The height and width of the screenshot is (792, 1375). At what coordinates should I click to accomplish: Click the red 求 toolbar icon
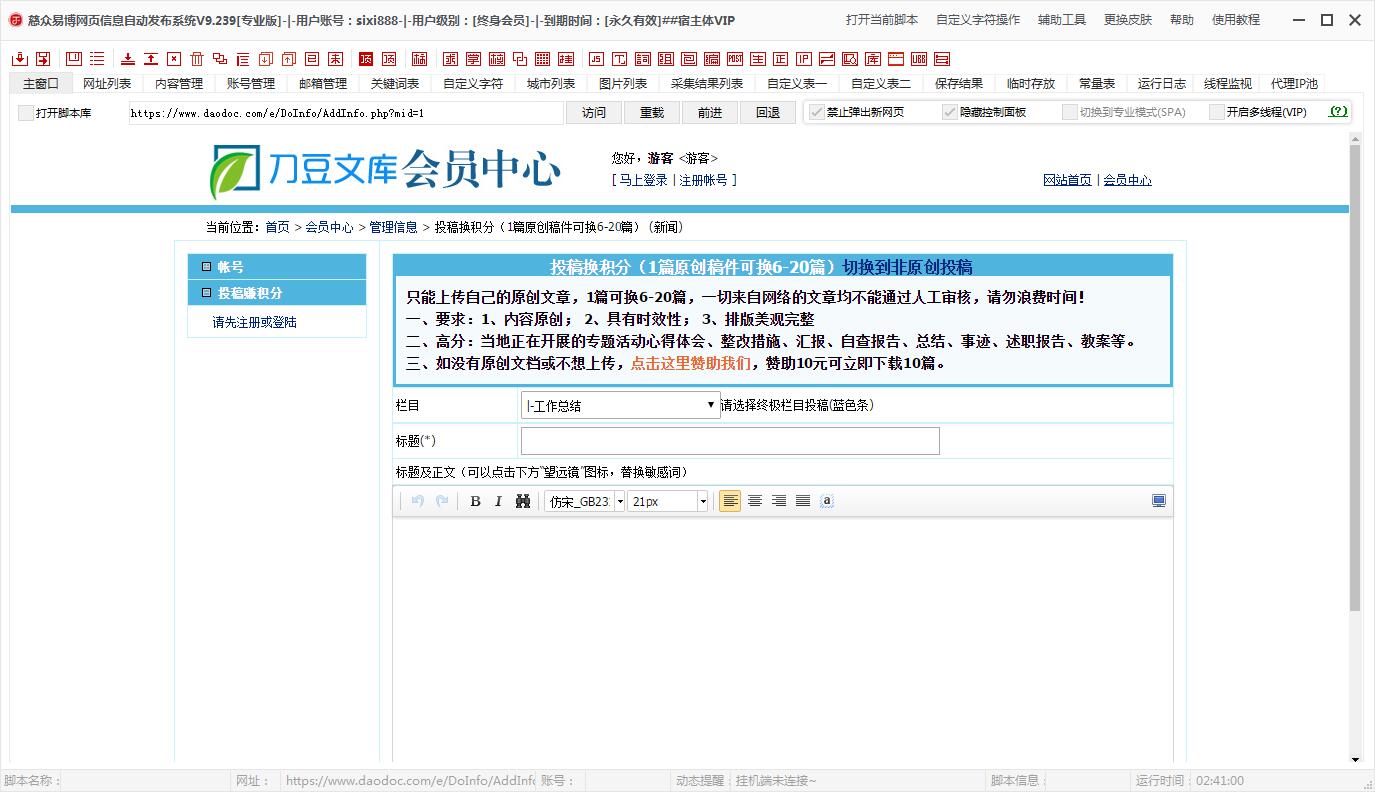(x=450, y=59)
